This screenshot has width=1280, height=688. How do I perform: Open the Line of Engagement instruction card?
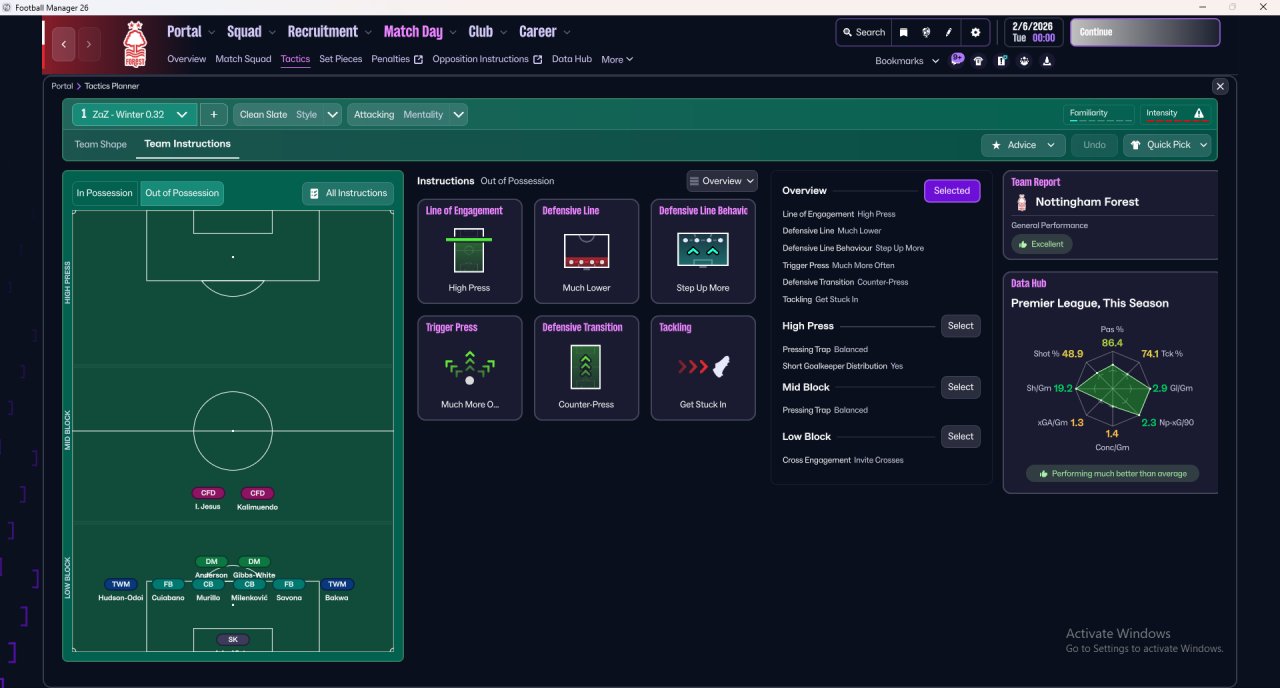point(470,251)
